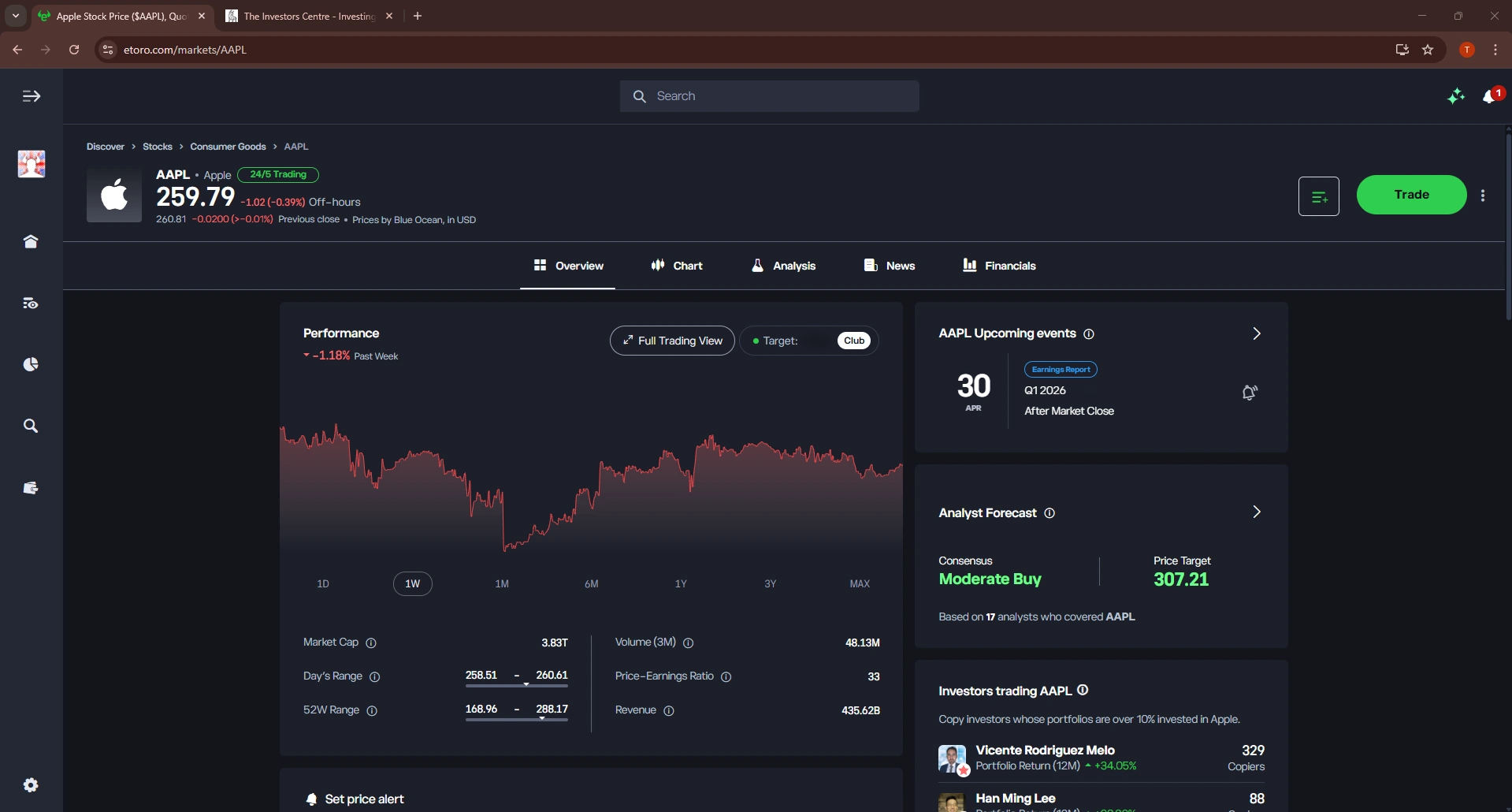1512x812 pixels.
Task: Select the 1W chart range
Action: tap(413, 584)
